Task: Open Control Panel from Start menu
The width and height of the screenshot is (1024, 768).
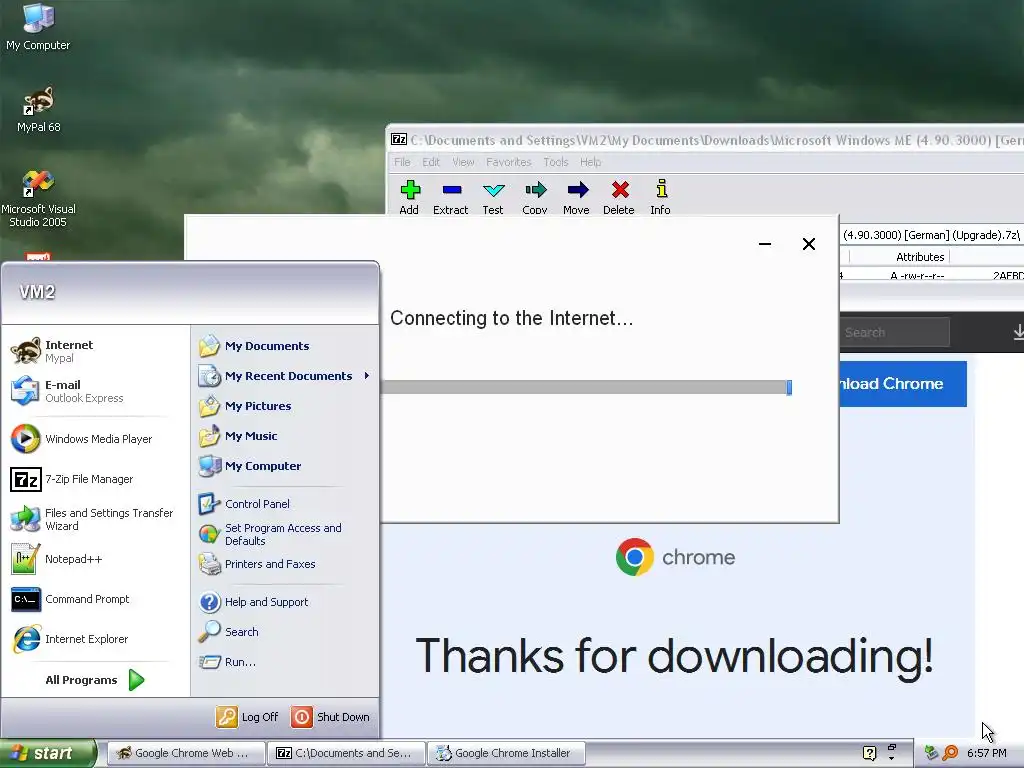Action: coord(285,504)
